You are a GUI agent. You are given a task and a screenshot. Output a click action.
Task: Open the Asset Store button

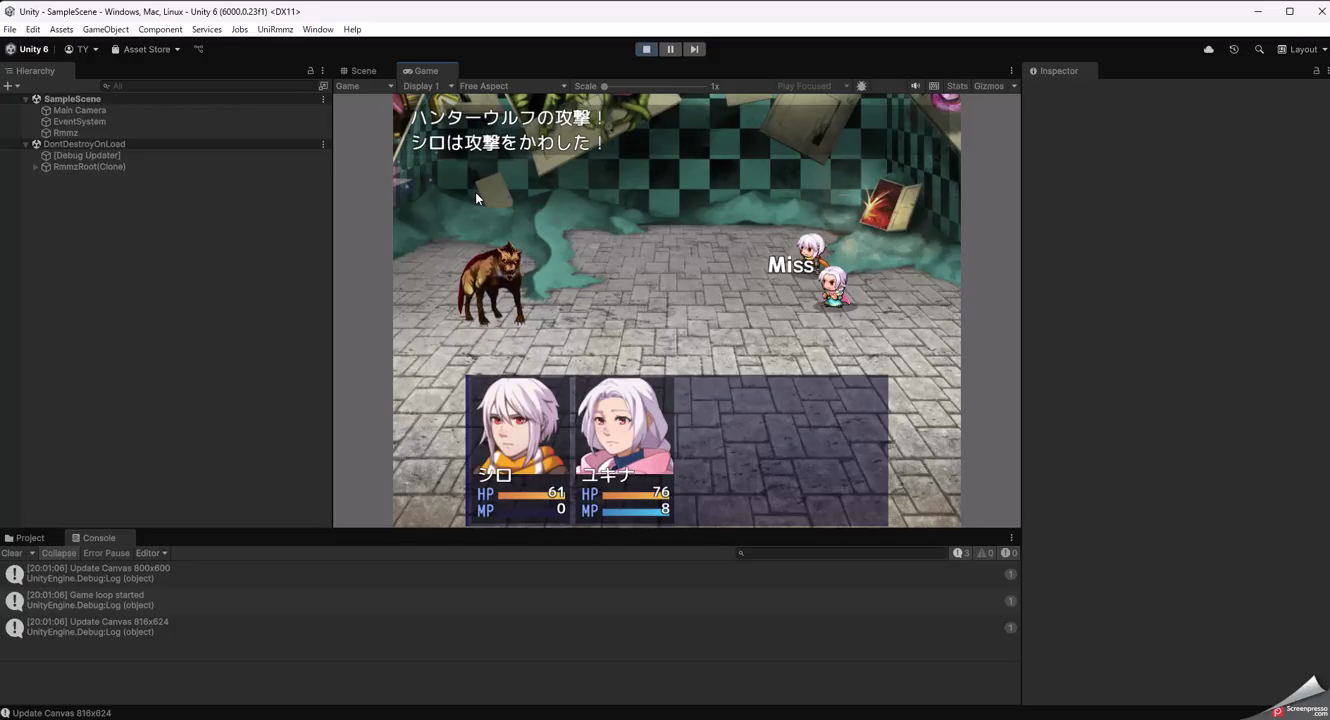point(146,49)
